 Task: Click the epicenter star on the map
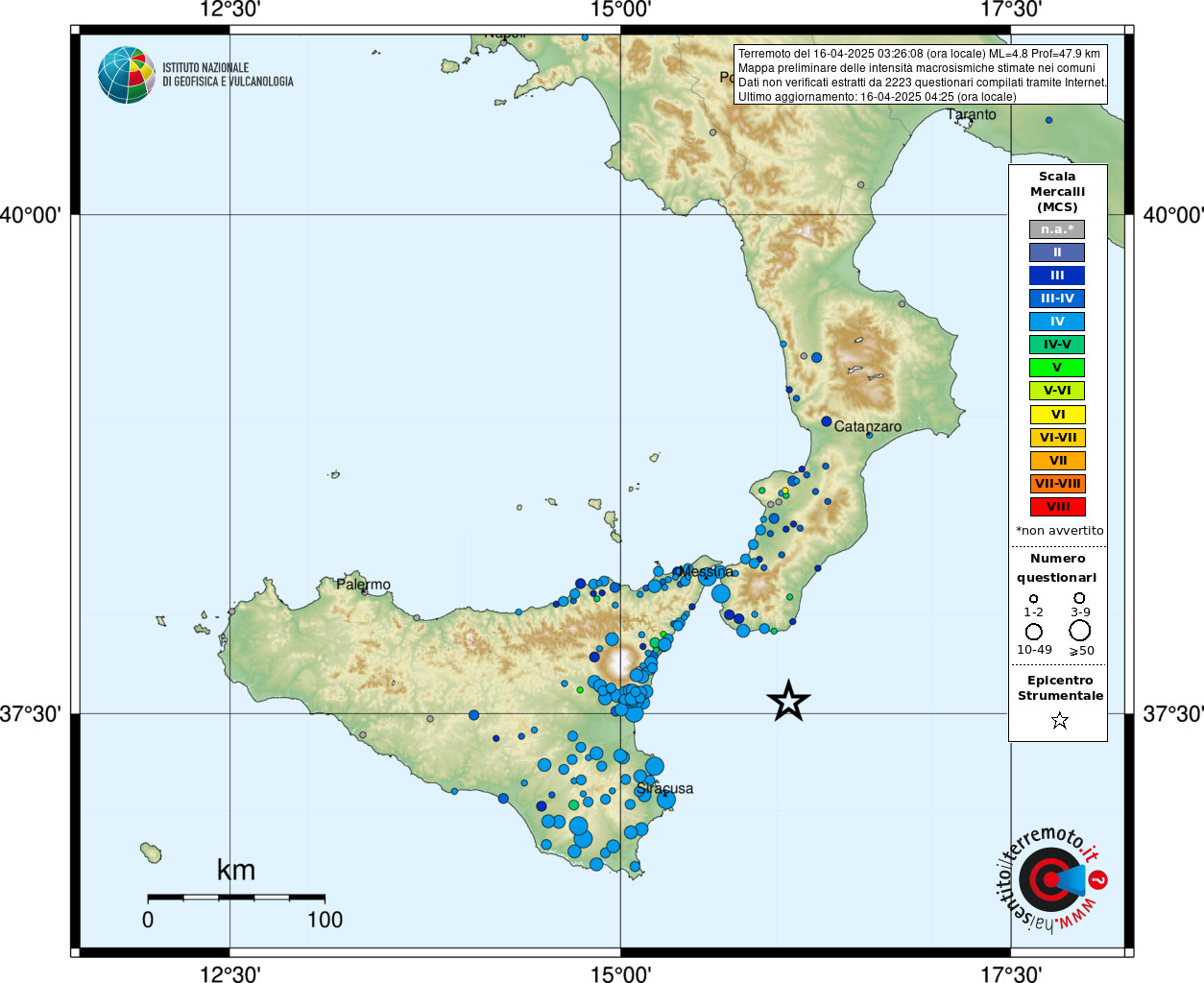point(788,701)
